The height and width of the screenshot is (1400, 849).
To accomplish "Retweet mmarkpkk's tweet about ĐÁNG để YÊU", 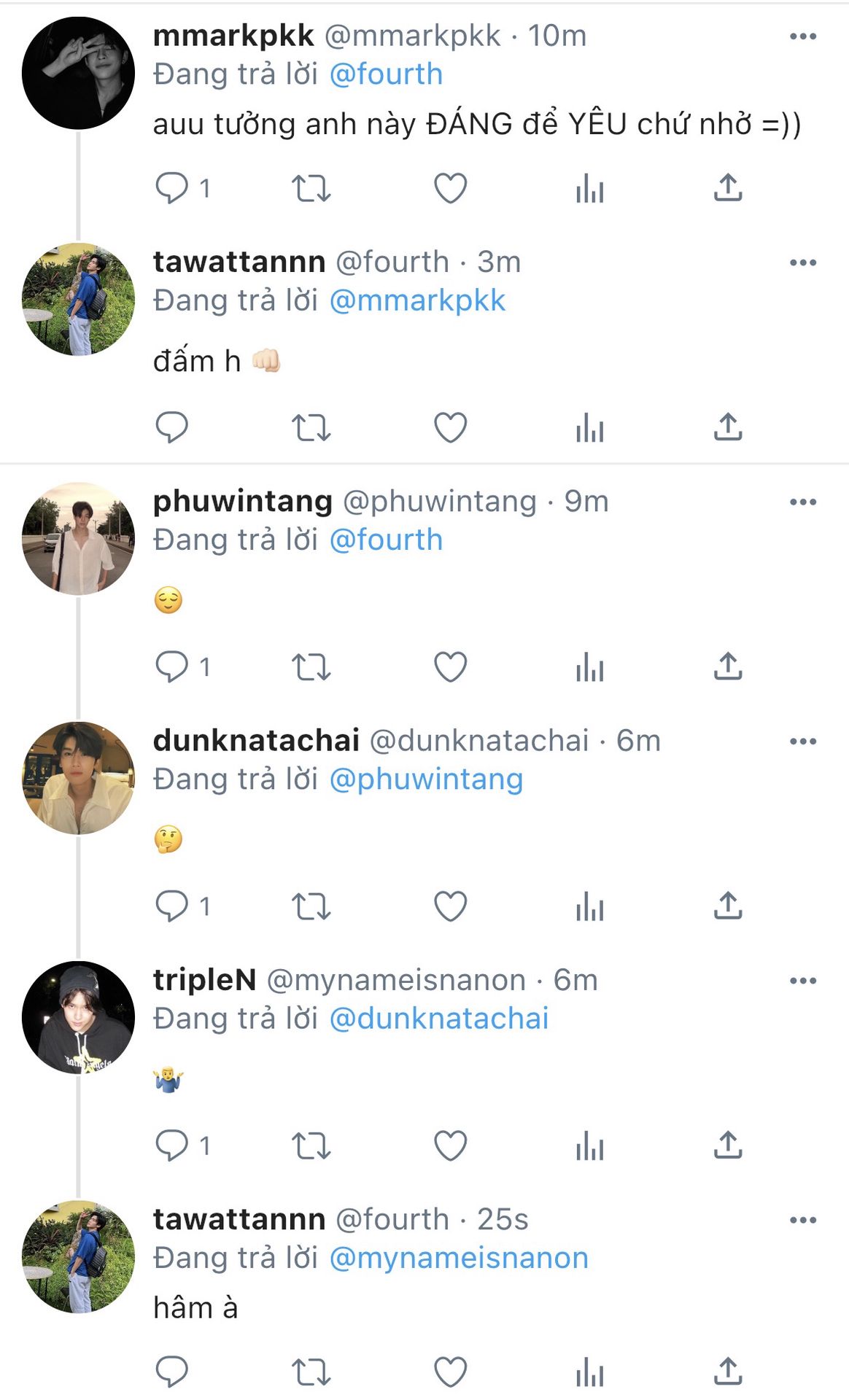I will (x=311, y=188).
